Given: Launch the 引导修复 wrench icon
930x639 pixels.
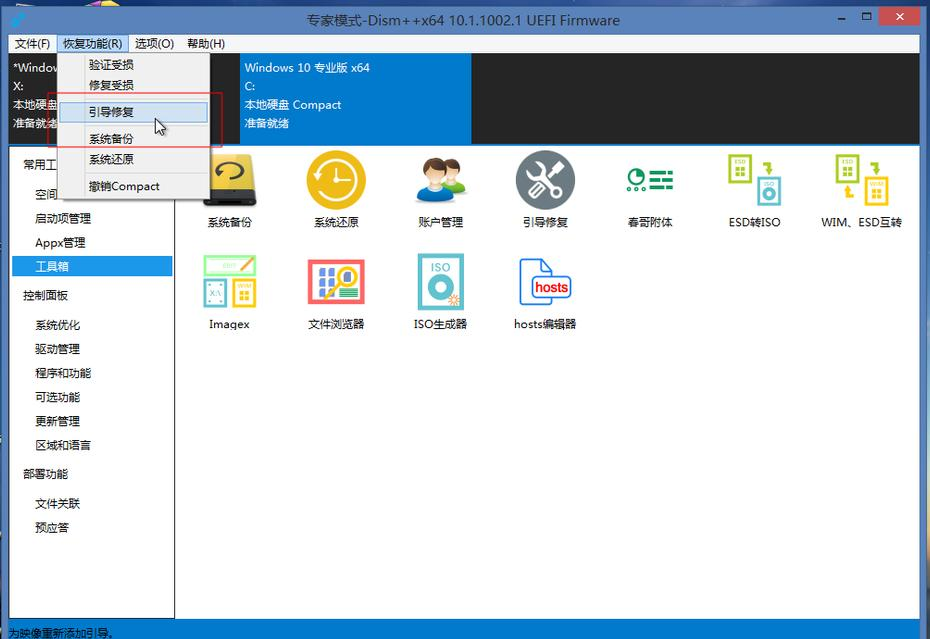Looking at the screenshot, I should click(x=545, y=180).
